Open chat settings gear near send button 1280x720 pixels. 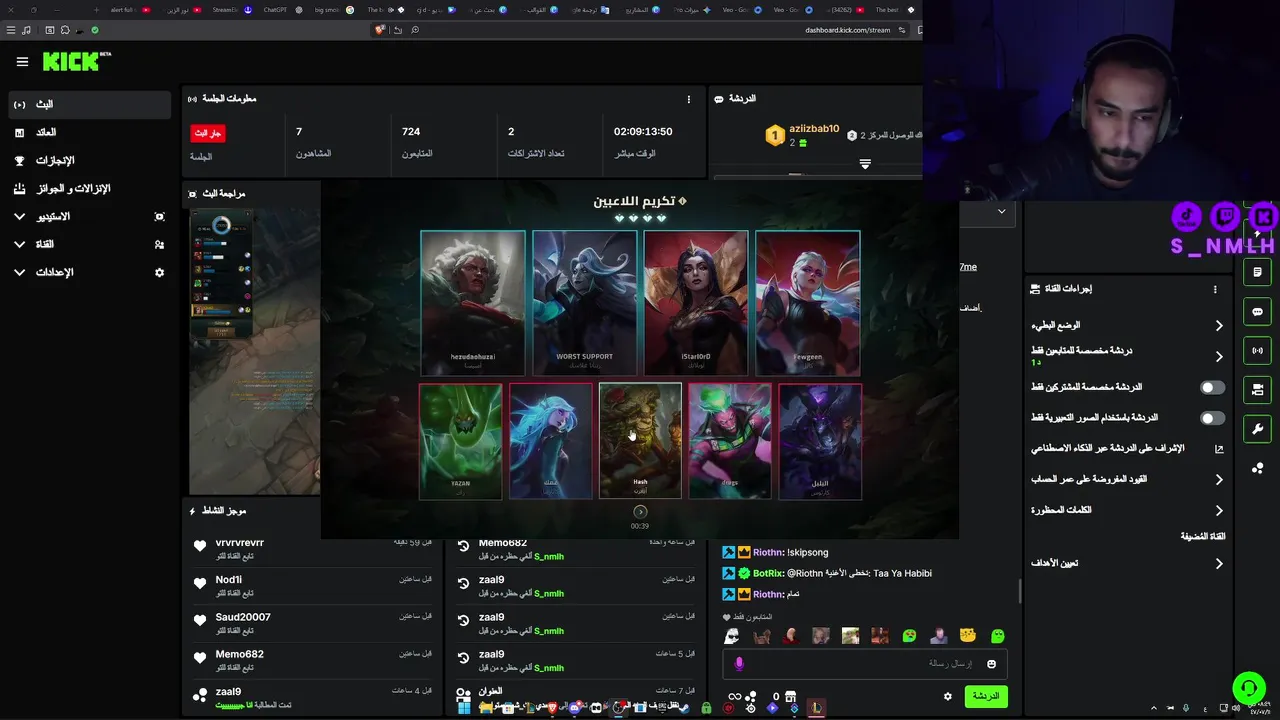point(948,696)
